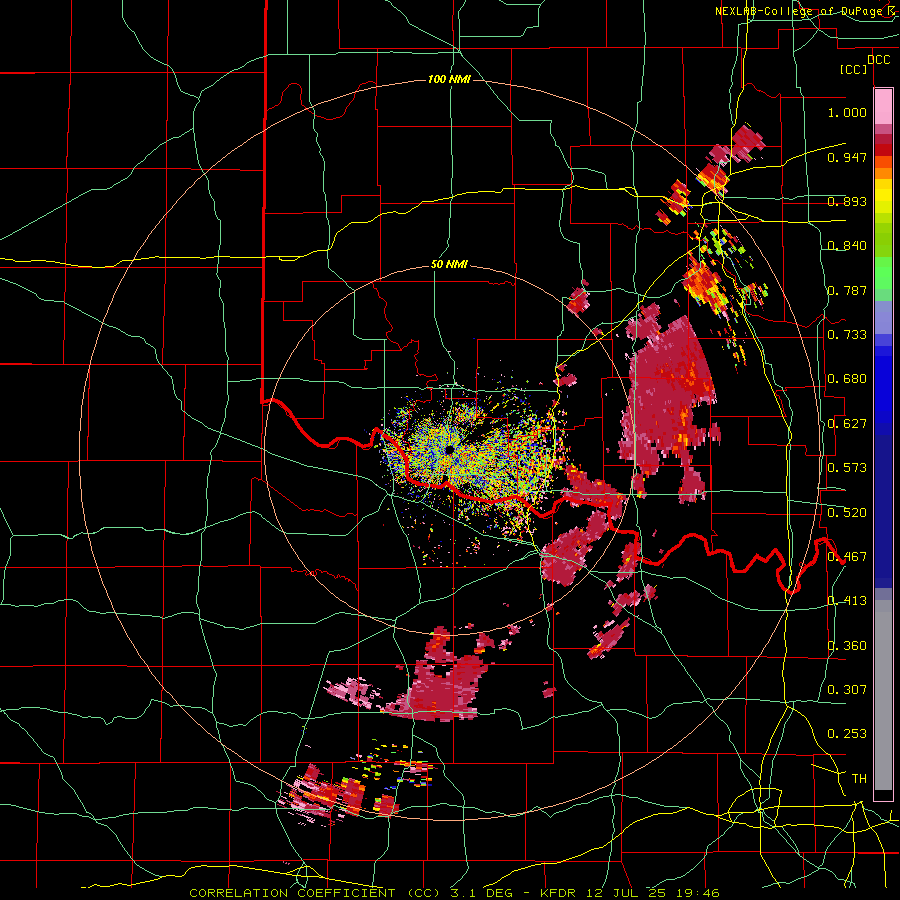The image size is (900, 900).
Task: Click the large crimson echo east of radar
Action: [669, 396]
